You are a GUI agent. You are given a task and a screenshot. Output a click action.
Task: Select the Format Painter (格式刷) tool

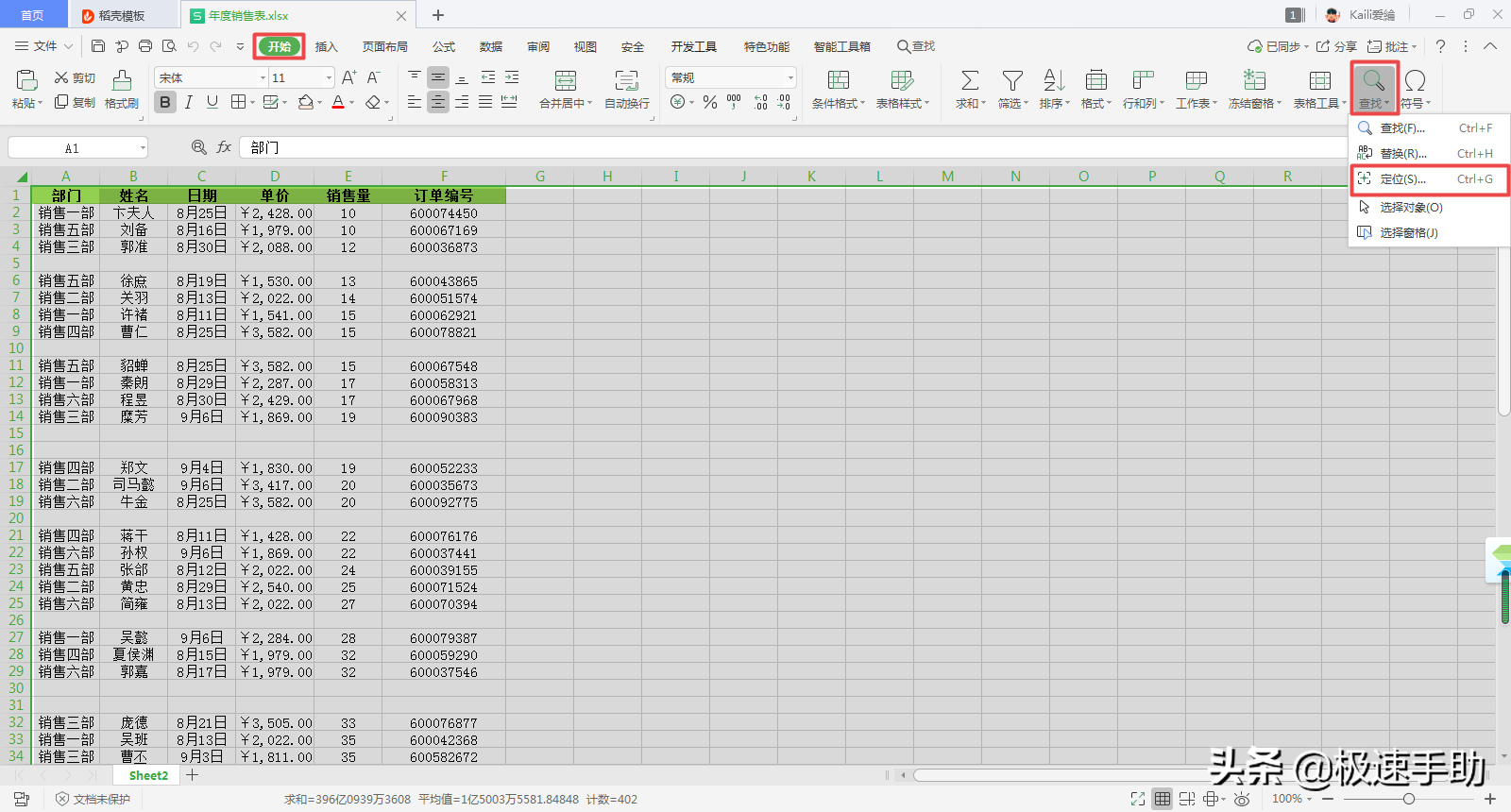click(122, 90)
